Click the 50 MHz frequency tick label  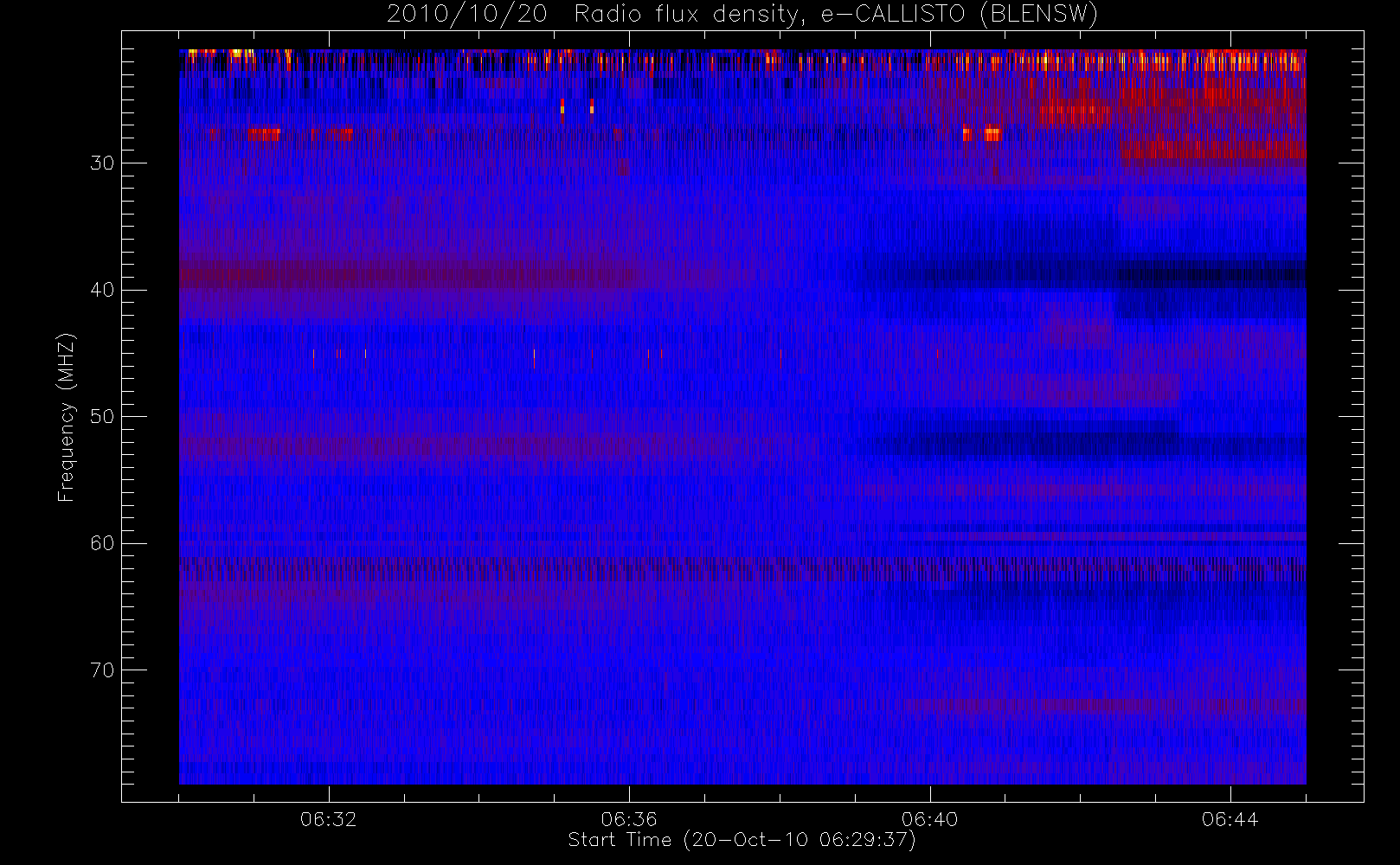(102, 417)
